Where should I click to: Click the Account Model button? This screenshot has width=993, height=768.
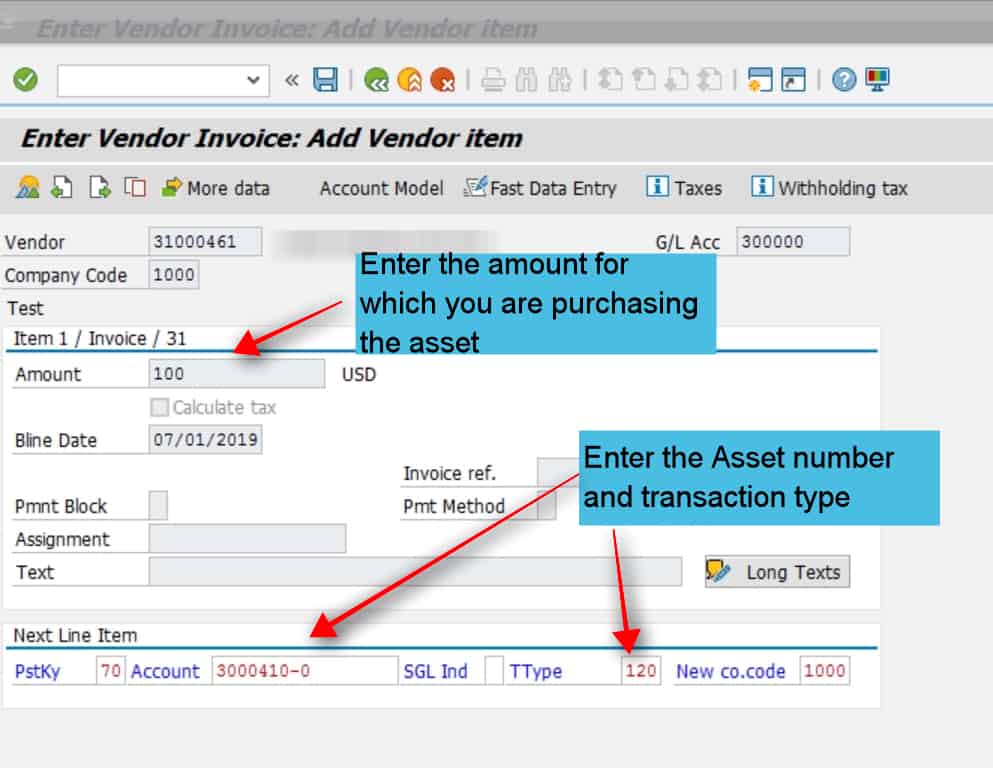pyautogui.click(x=381, y=188)
